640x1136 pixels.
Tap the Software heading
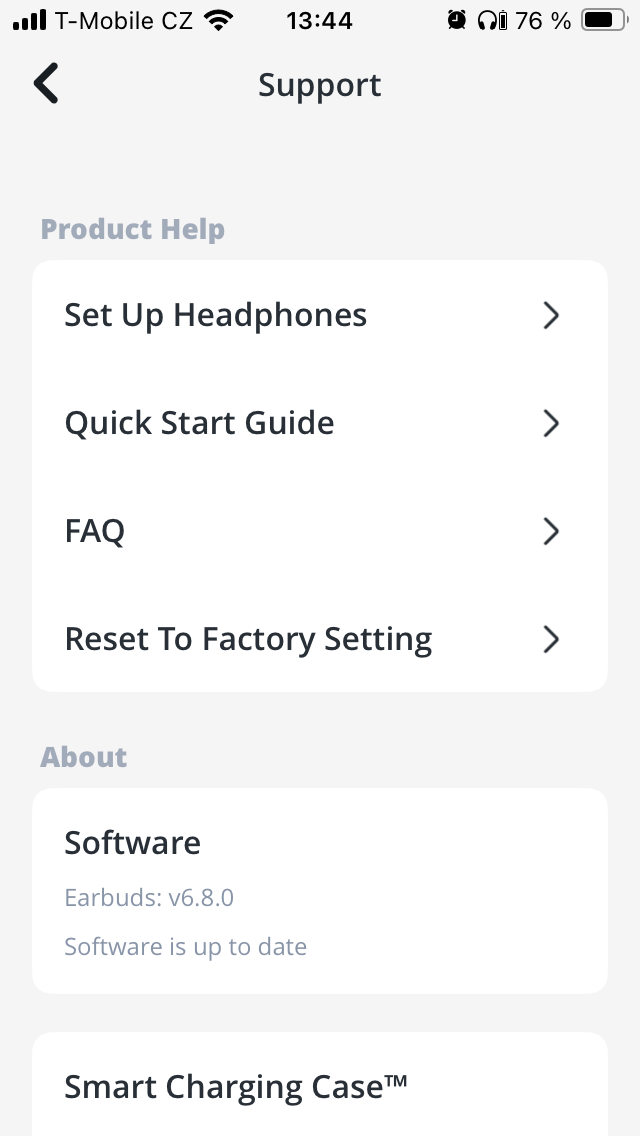click(133, 843)
